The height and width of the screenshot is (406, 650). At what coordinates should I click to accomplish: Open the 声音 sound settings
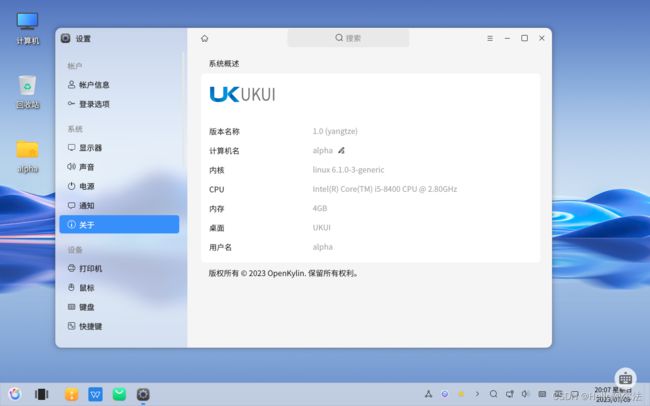coord(119,167)
